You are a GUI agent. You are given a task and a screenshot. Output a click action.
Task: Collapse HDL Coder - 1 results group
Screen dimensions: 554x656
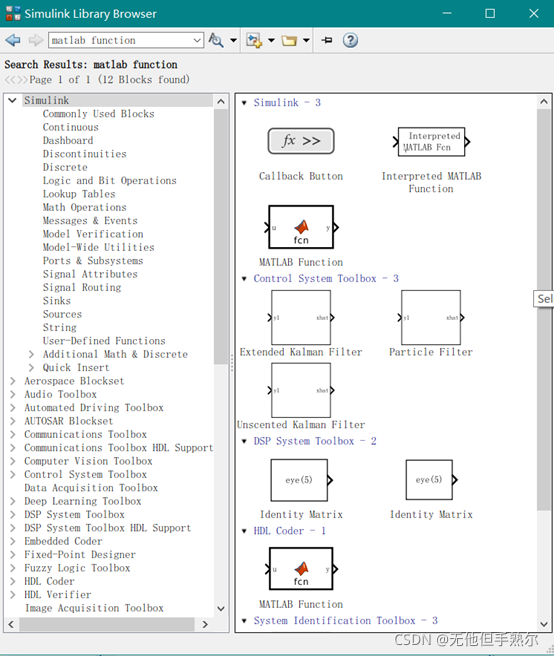pos(244,531)
